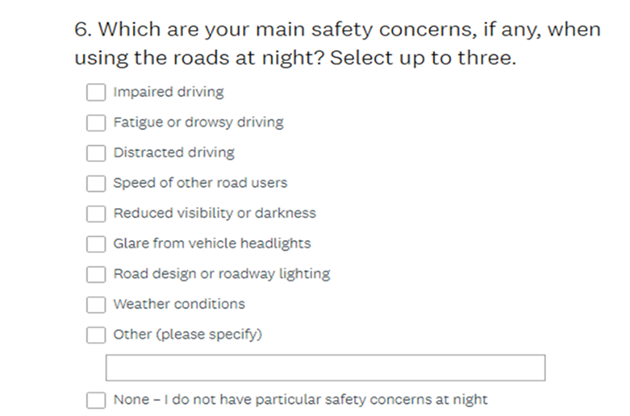Click the "Road design or roadway lighting" label
The width and height of the screenshot is (630, 416).
click(221, 273)
